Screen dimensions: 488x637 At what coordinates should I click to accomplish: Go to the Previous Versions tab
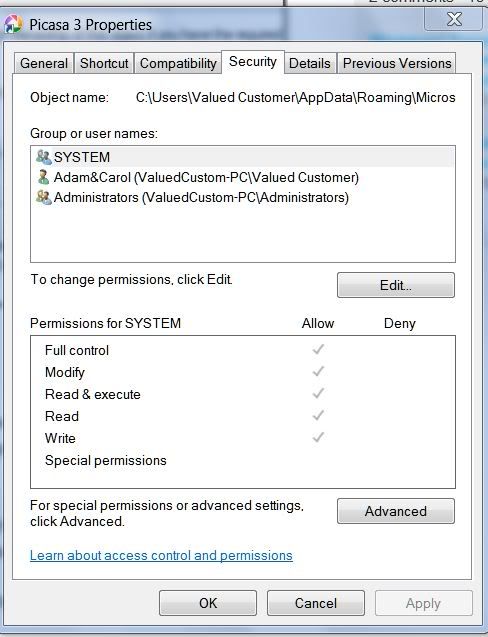click(397, 63)
